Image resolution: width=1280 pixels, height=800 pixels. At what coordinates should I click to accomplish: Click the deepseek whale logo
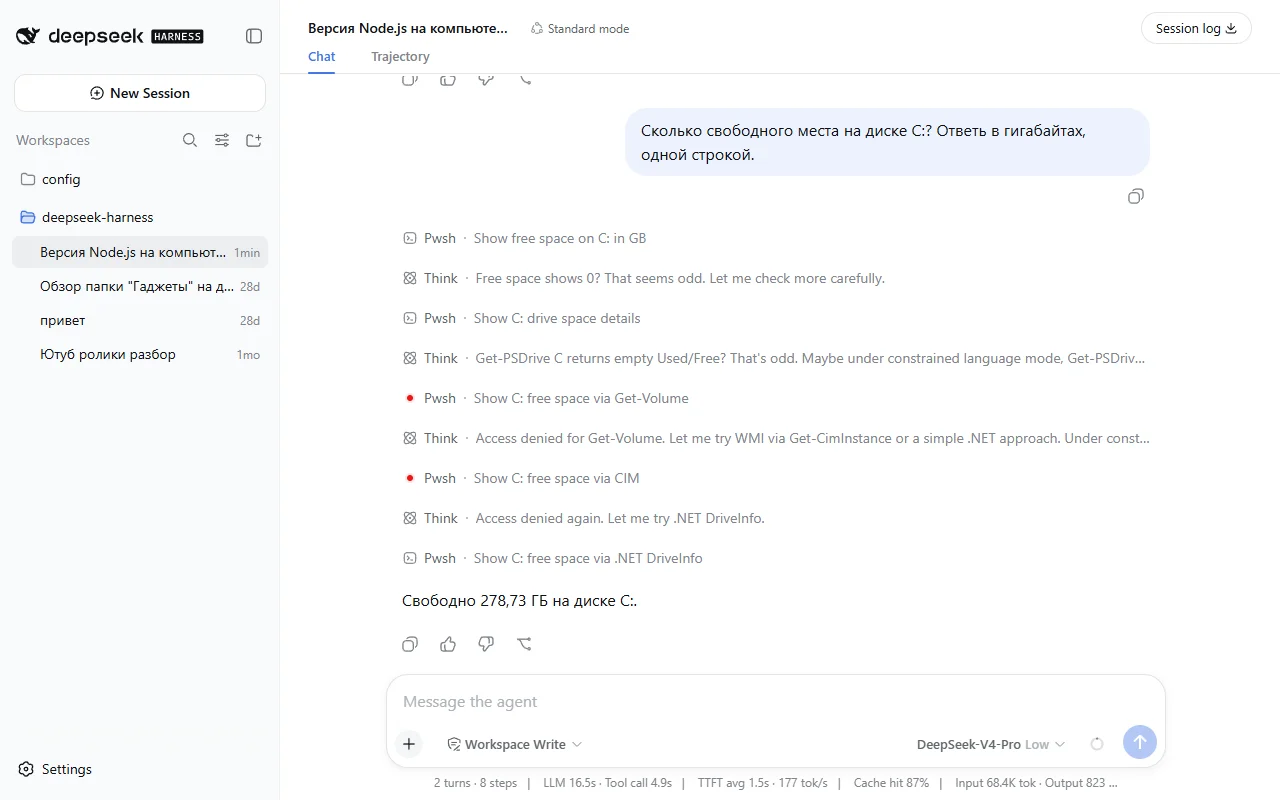pyautogui.click(x=29, y=36)
